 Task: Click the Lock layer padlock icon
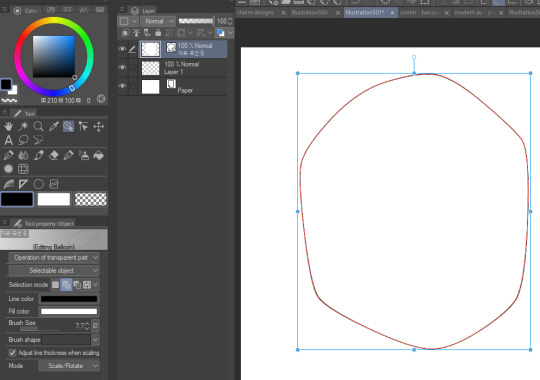(158, 33)
